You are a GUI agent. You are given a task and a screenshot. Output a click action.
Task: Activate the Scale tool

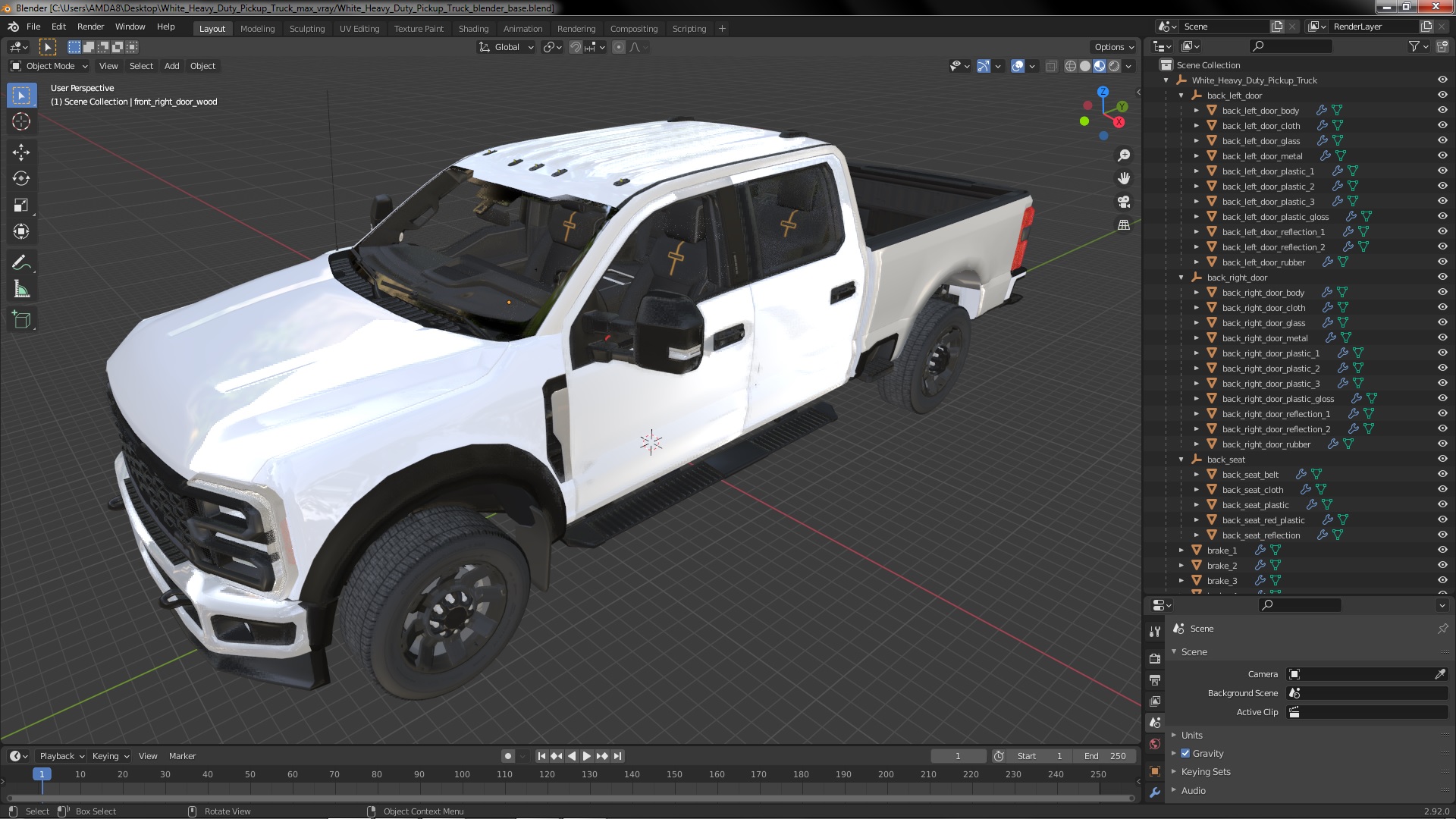coord(21,205)
